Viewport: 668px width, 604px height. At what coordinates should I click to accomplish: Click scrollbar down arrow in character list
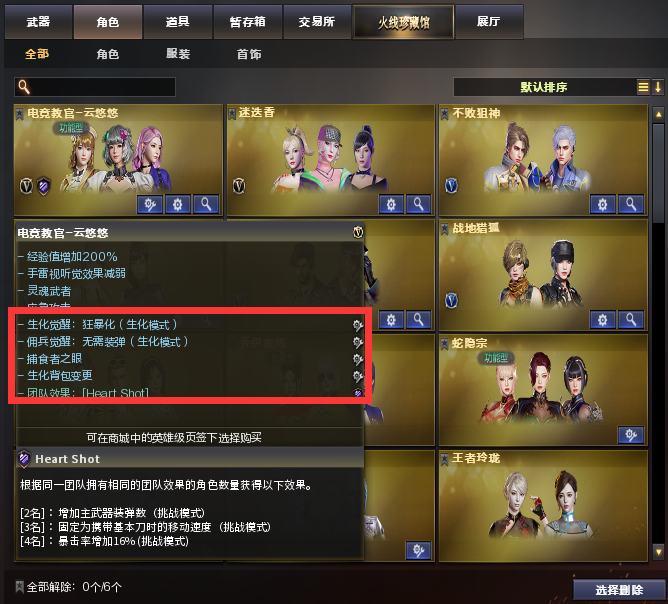tap(659, 552)
